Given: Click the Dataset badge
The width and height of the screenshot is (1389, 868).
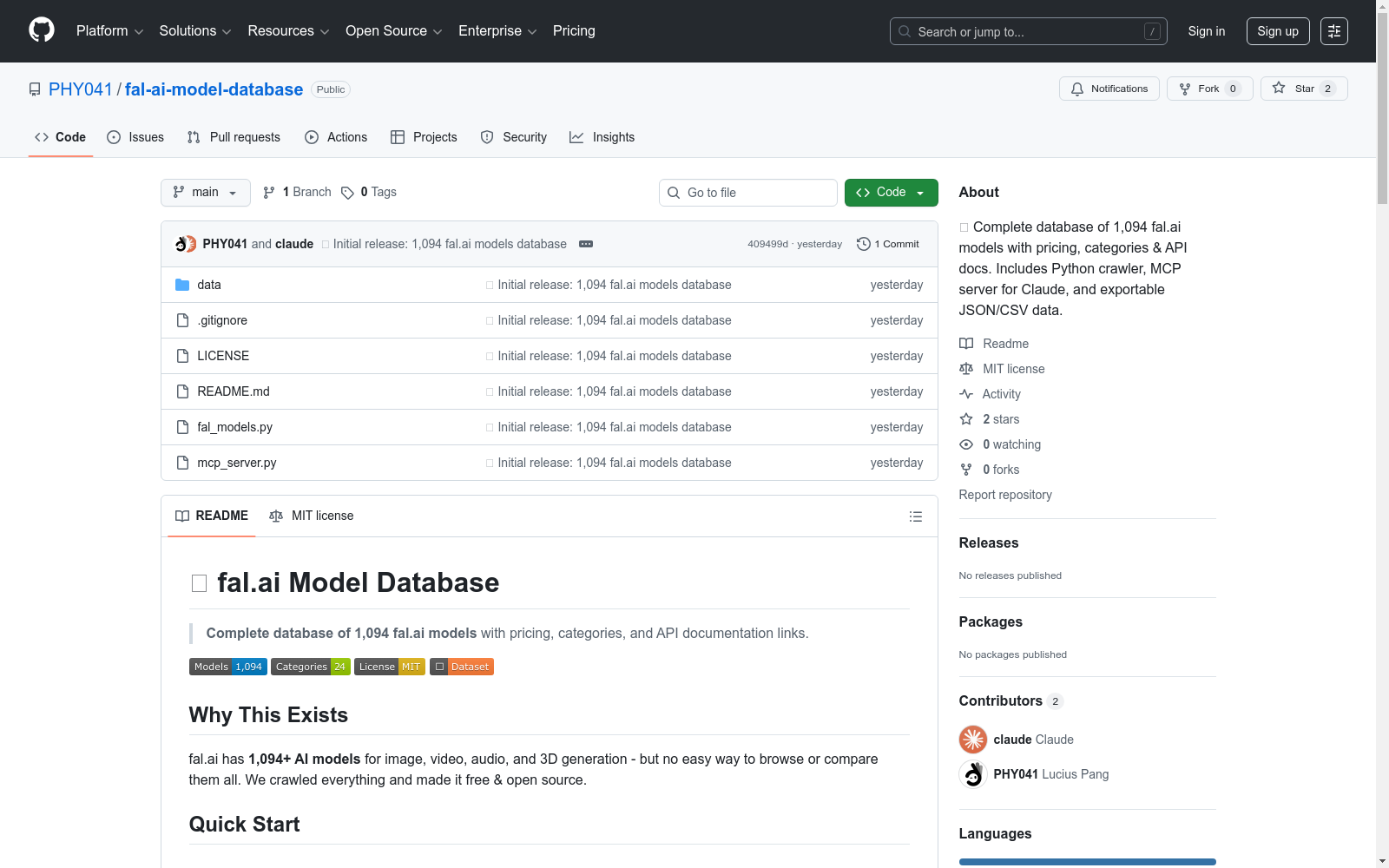Looking at the screenshot, I should (462, 667).
